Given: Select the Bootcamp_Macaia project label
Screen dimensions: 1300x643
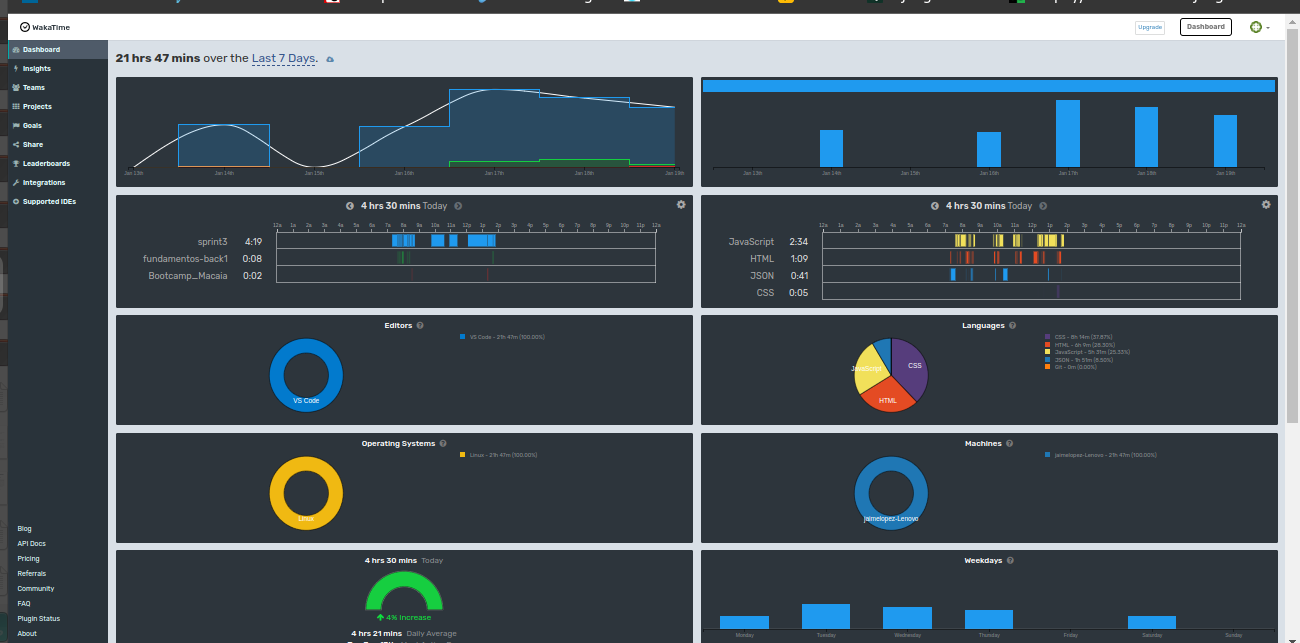Looking at the screenshot, I should (x=188, y=275).
